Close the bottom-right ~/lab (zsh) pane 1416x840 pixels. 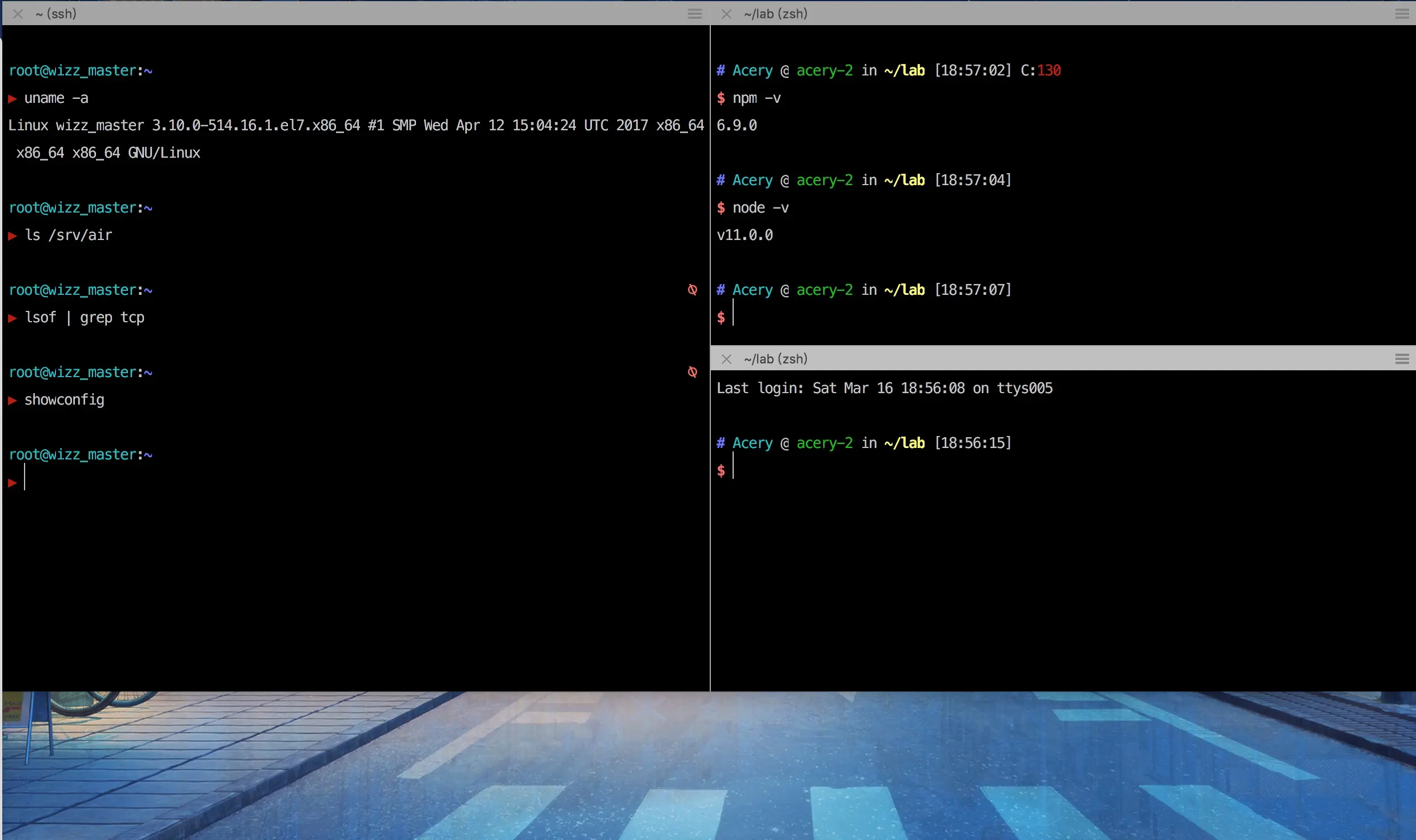pyautogui.click(x=726, y=359)
